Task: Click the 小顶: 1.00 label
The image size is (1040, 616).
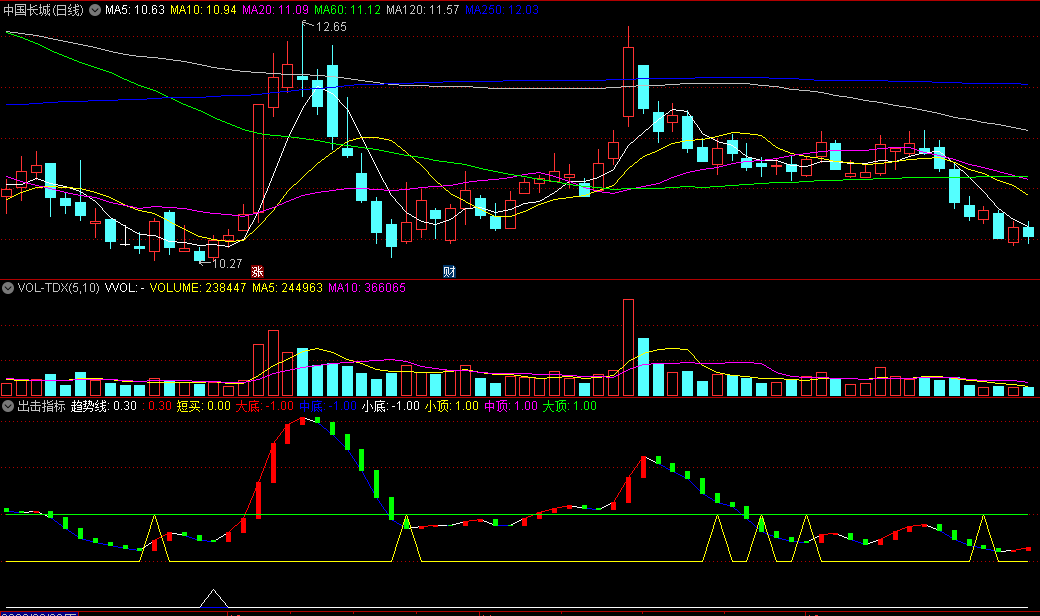Action: pyautogui.click(x=452, y=406)
